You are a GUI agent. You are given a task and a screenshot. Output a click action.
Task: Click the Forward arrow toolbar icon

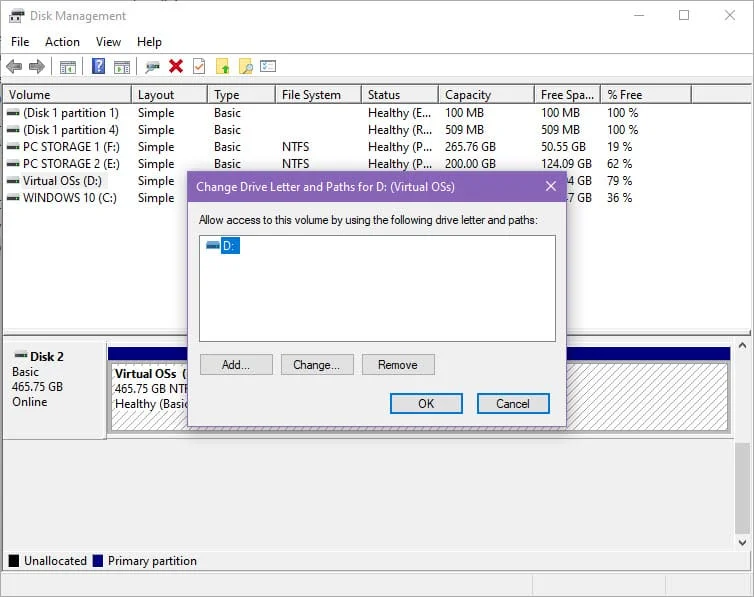point(37,66)
